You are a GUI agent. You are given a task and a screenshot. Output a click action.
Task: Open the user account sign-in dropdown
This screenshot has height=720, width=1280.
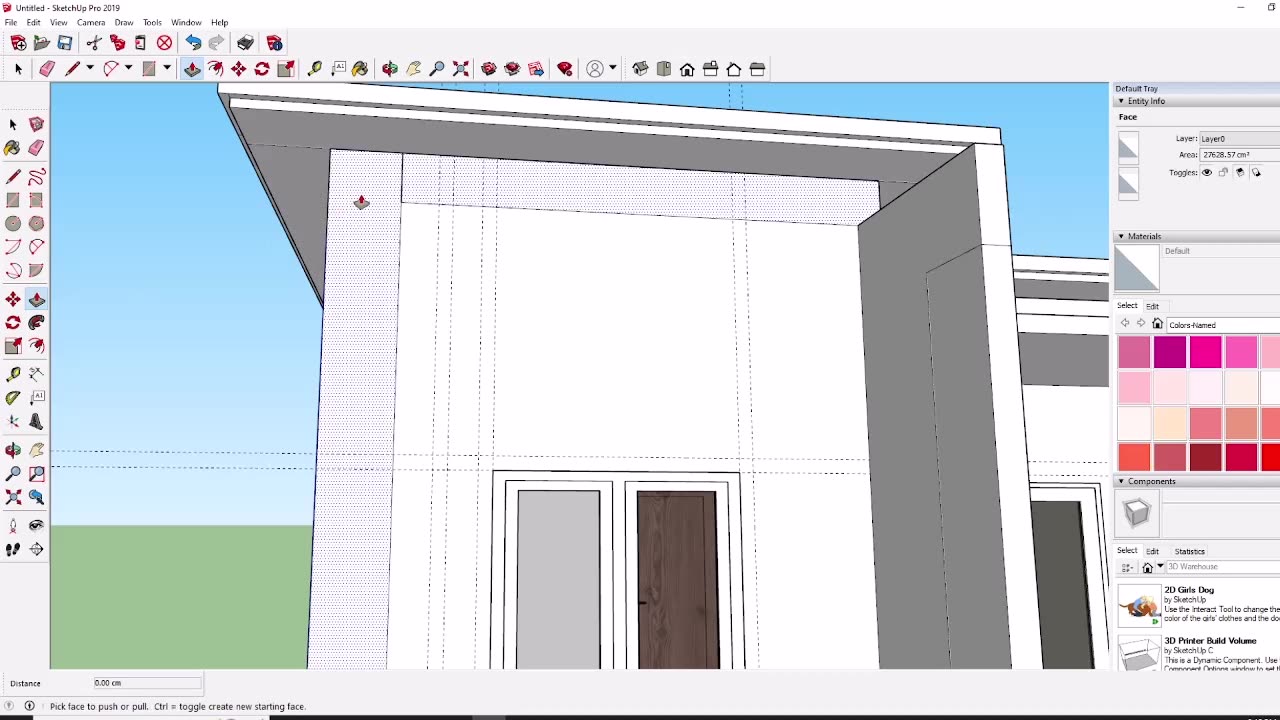tap(612, 69)
